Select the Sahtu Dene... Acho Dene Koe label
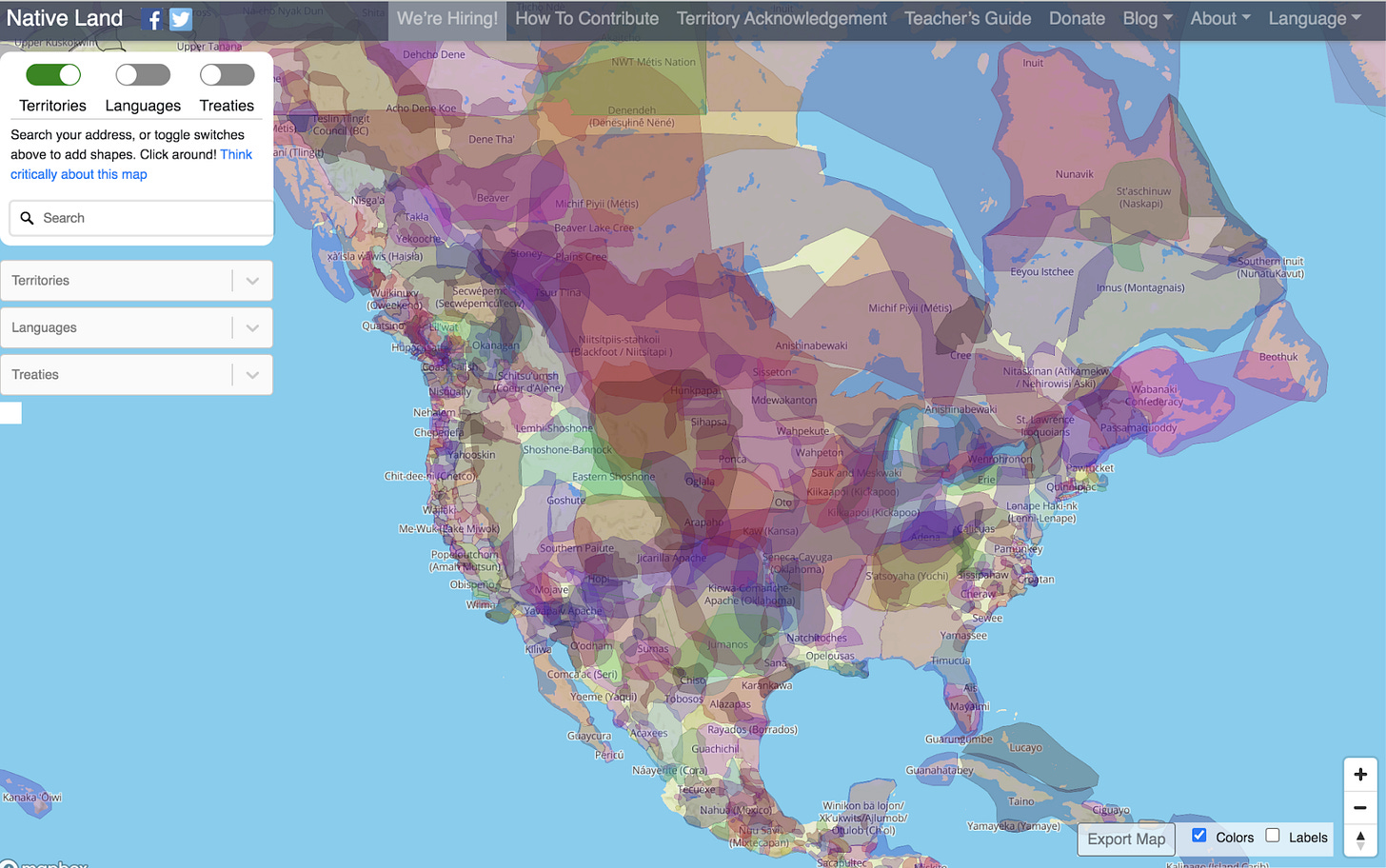Screen dimensions: 1386x868 tap(421, 108)
